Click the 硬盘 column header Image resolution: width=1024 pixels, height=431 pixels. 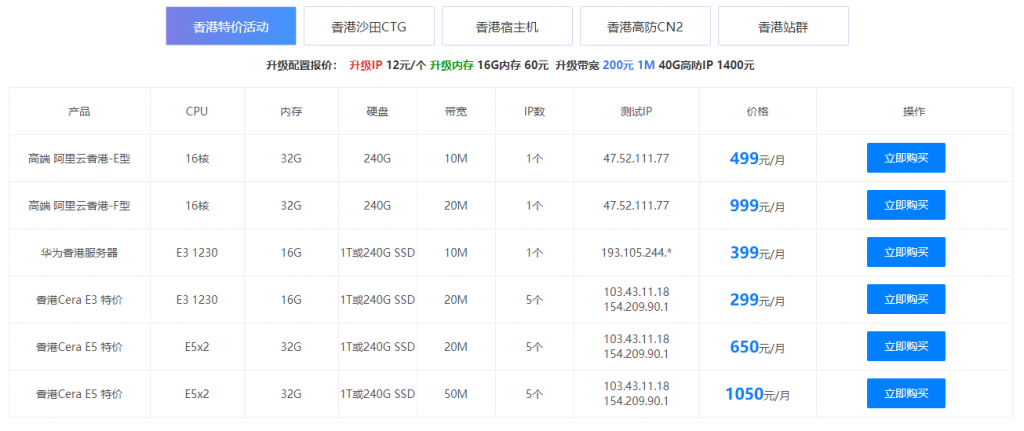(377, 112)
